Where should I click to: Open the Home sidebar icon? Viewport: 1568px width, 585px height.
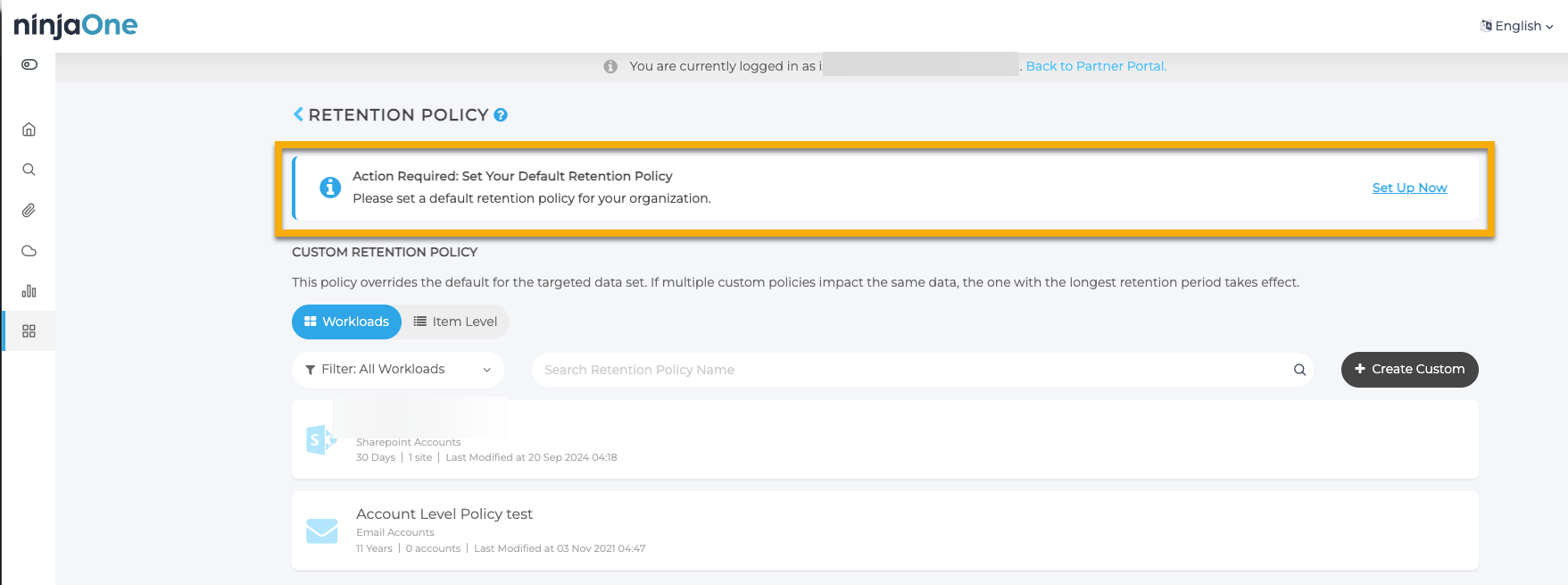point(29,130)
